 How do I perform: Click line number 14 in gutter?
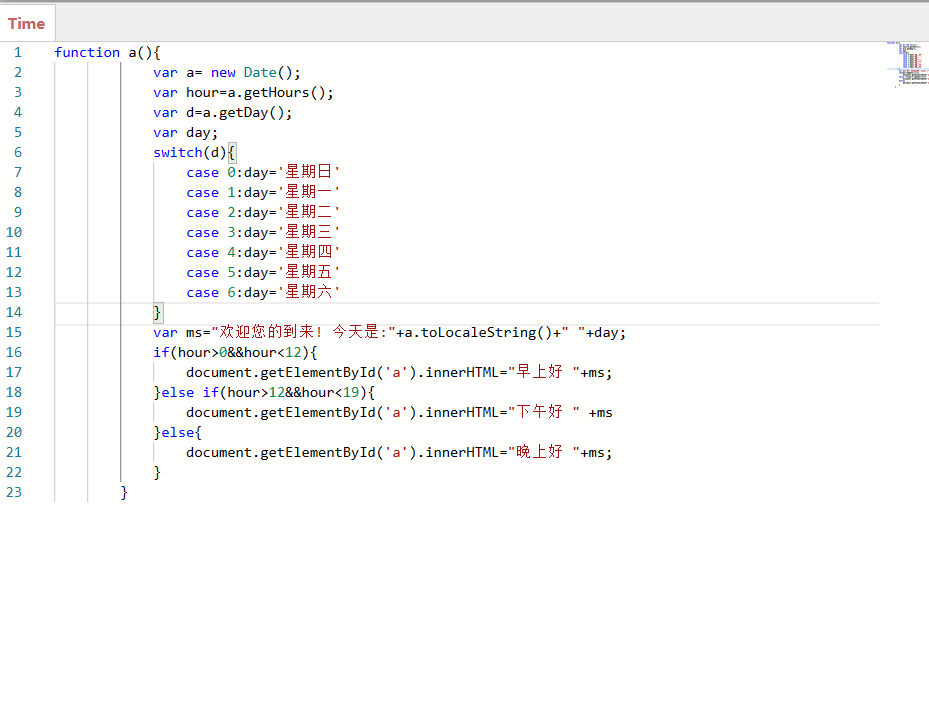pyautogui.click(x=14, y=312)
